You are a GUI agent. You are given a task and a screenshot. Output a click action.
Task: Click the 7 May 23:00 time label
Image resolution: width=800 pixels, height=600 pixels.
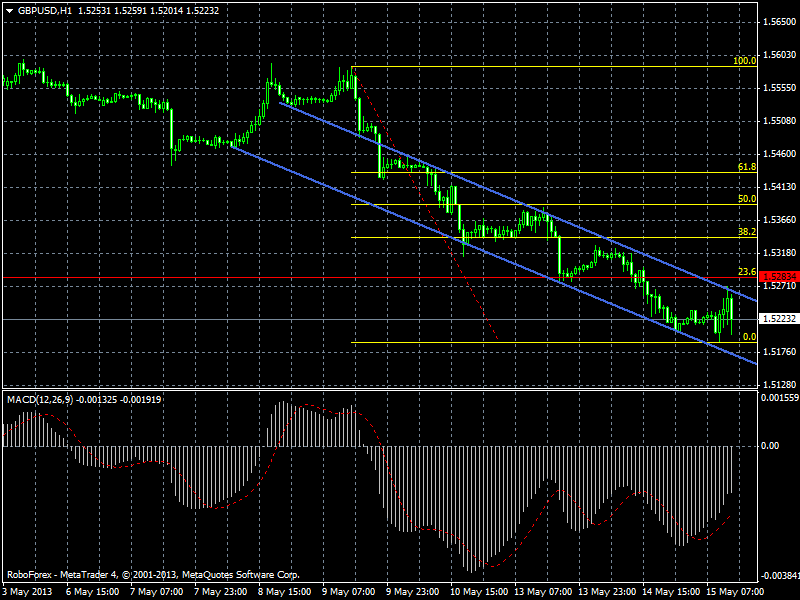tap(220, 592)
